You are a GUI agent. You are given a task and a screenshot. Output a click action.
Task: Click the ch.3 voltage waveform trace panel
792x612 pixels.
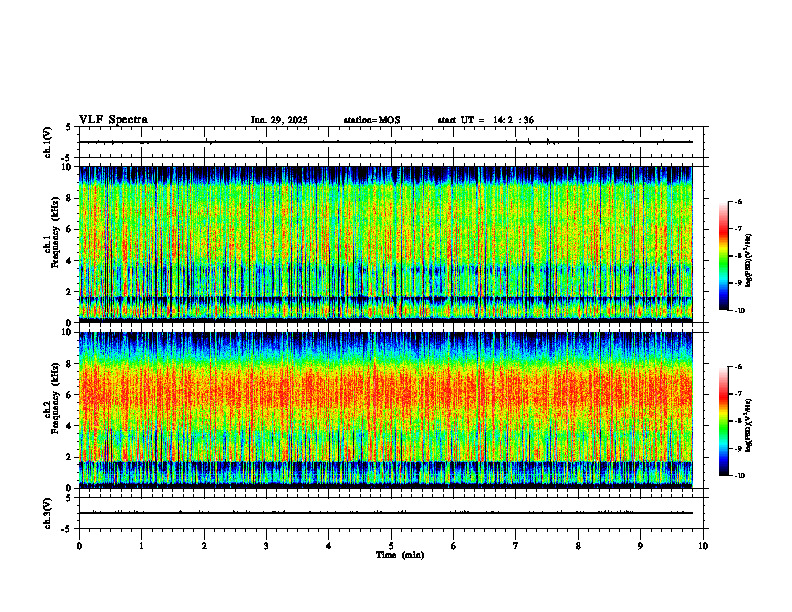391,513
